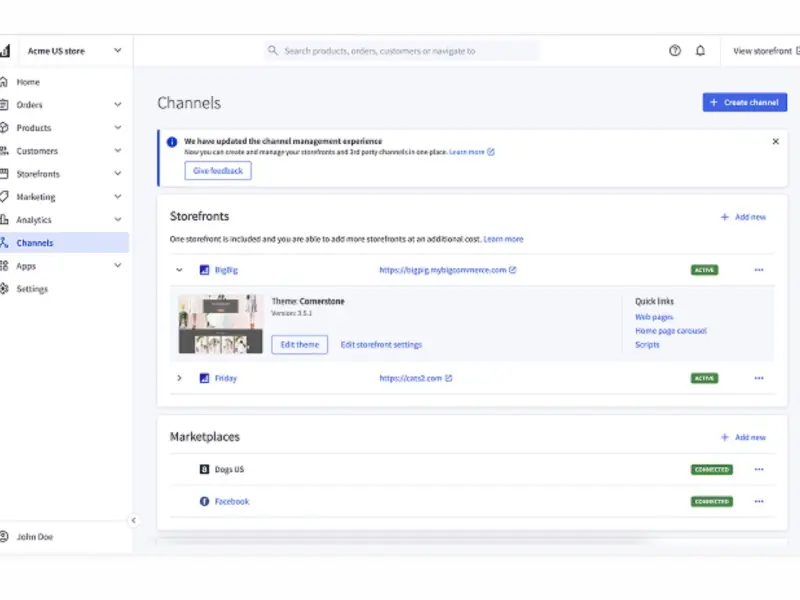
Task: Open the Dogs US row three-dot menu
Action: click(759, 469)
